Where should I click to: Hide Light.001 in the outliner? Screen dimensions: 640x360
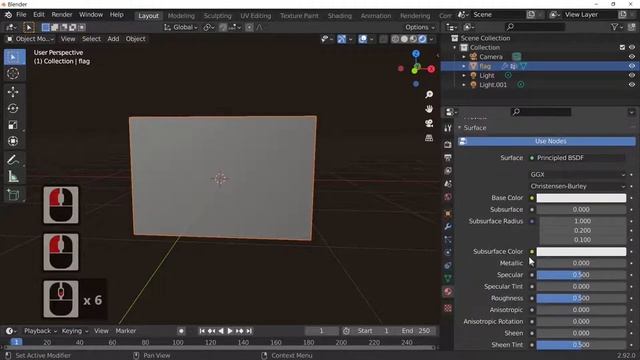click(631, 85)
